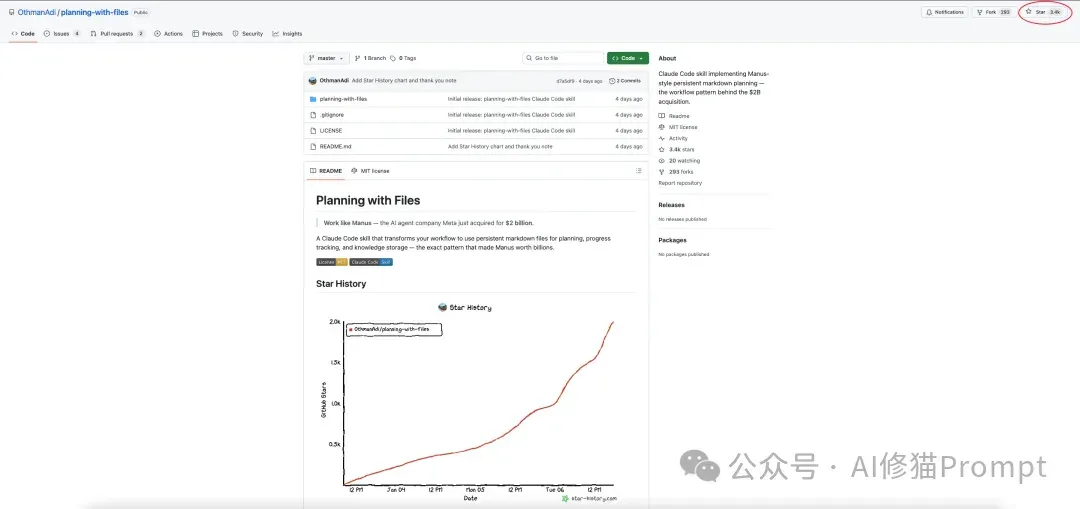
Task: Expand the master branch dropdown
Action: click(x=326, y=58)
